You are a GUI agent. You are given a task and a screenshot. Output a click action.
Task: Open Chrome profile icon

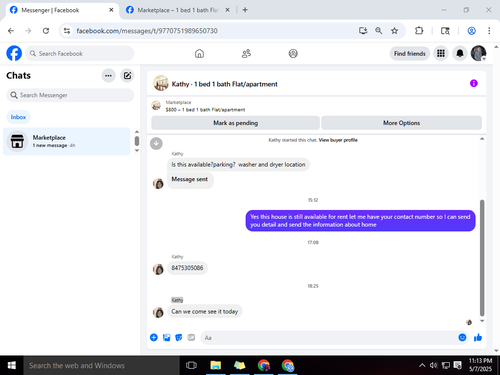(471, 31)
